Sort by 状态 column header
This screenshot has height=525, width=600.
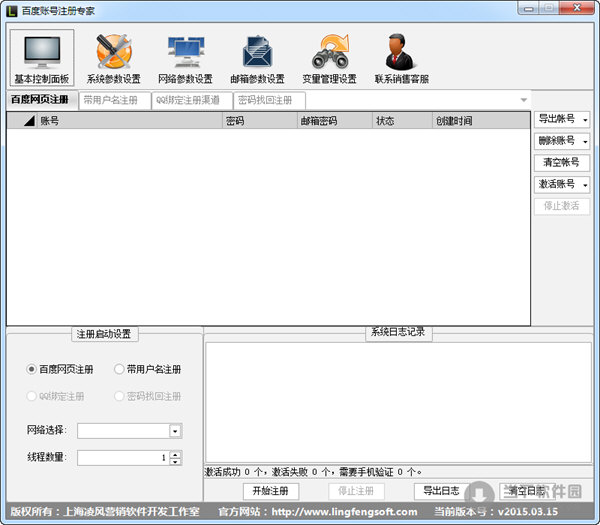click(x=402, y=121)
